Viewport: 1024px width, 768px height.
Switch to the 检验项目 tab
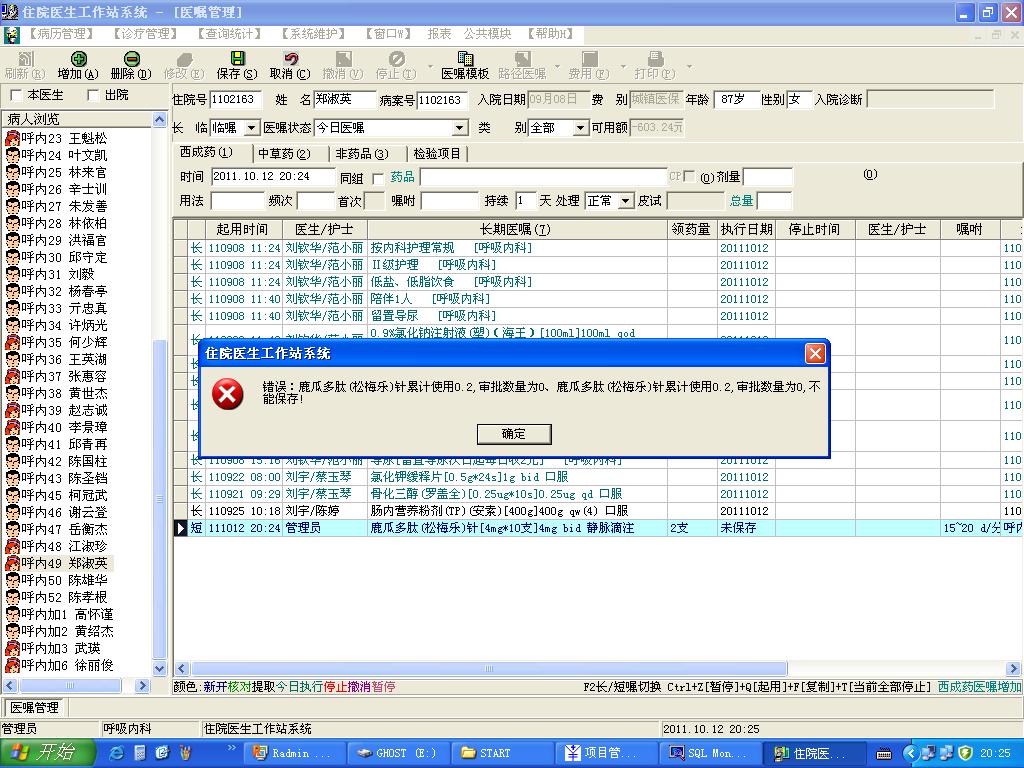(x=437, y=153)
